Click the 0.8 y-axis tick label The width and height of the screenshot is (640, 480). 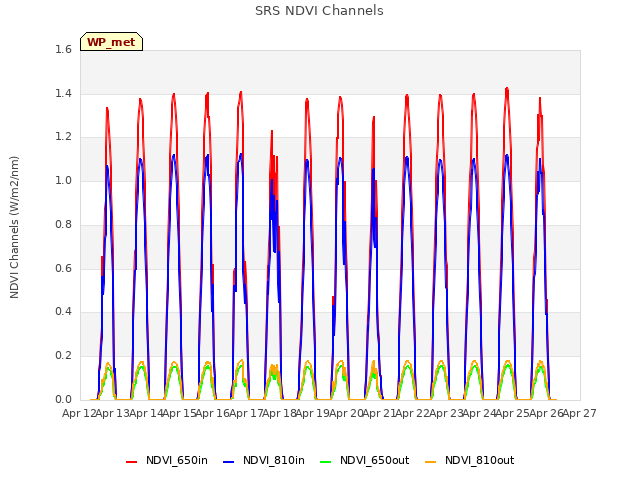click(63, 224)
